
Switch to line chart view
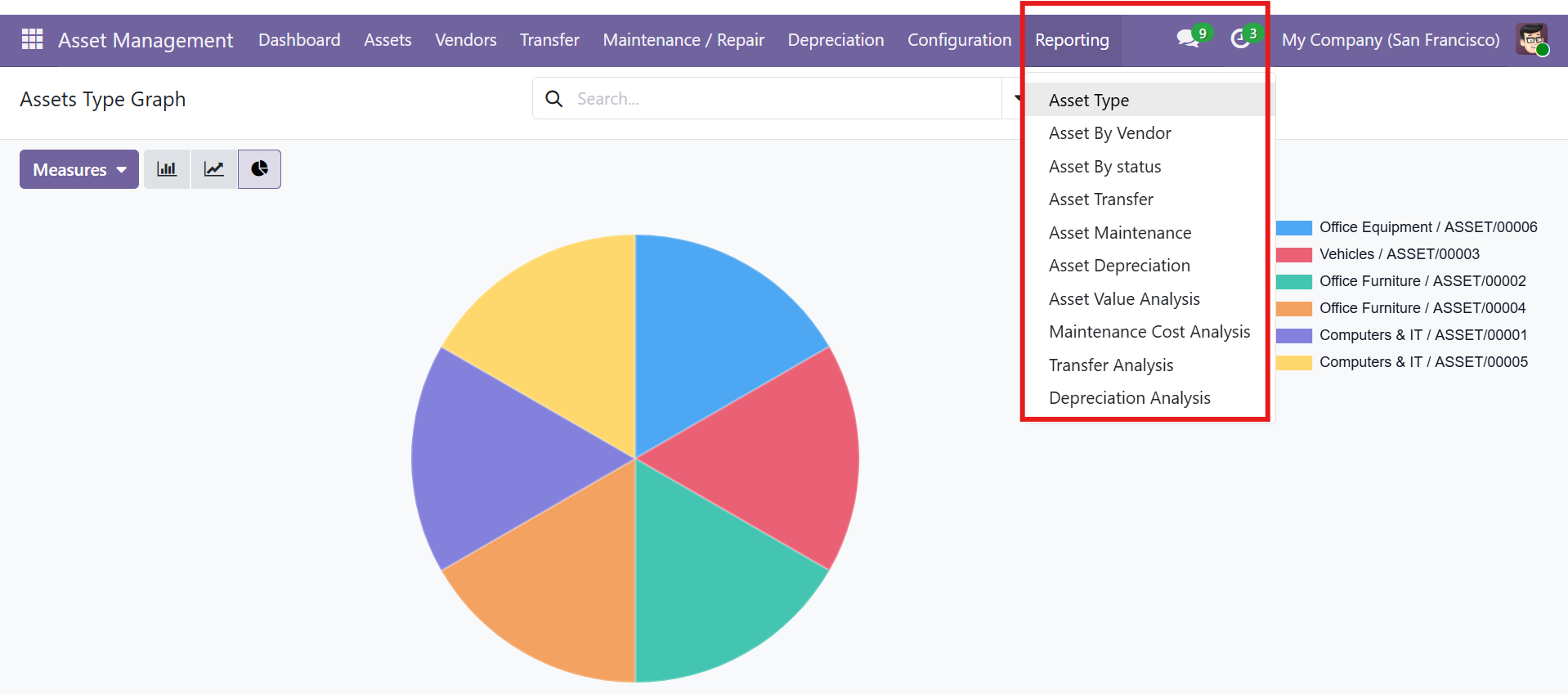pyautogui.click(x=214, y=169)
